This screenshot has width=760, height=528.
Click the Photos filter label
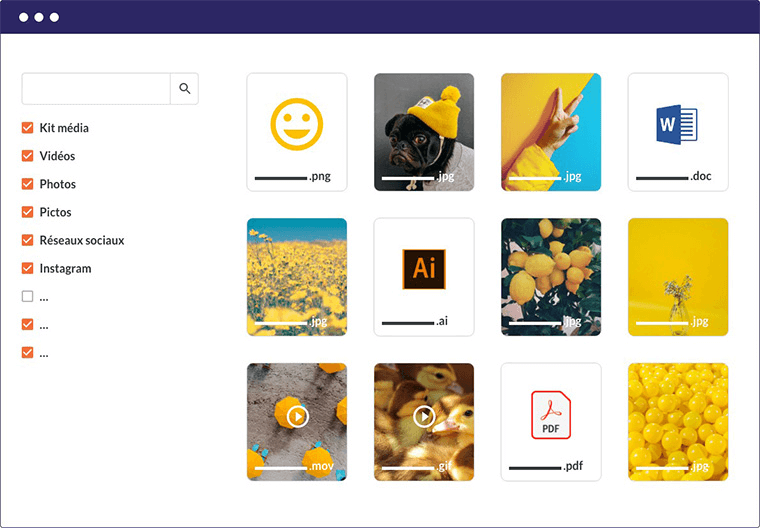(x=58, y=184)
